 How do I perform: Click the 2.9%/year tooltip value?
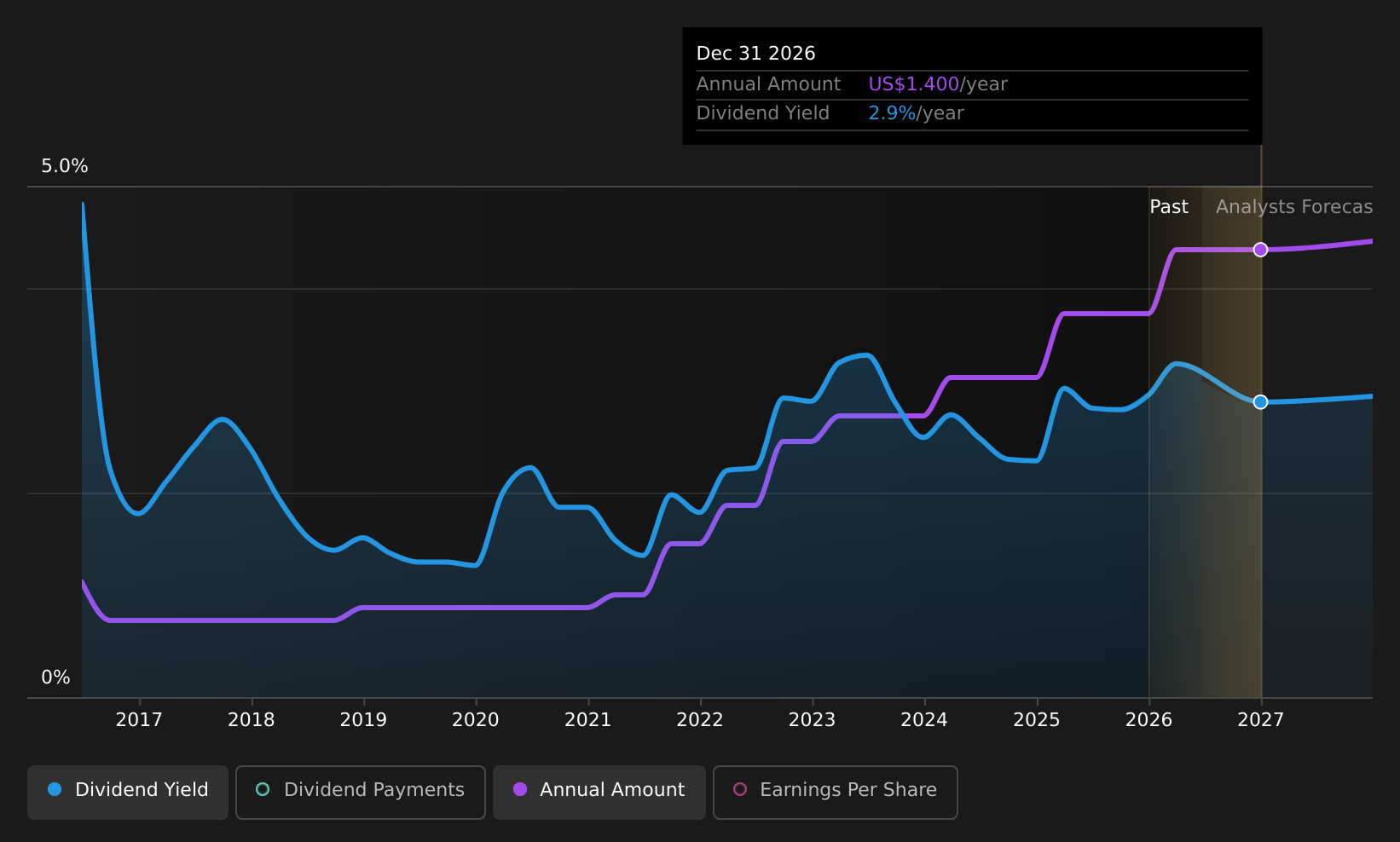point(916,113)
